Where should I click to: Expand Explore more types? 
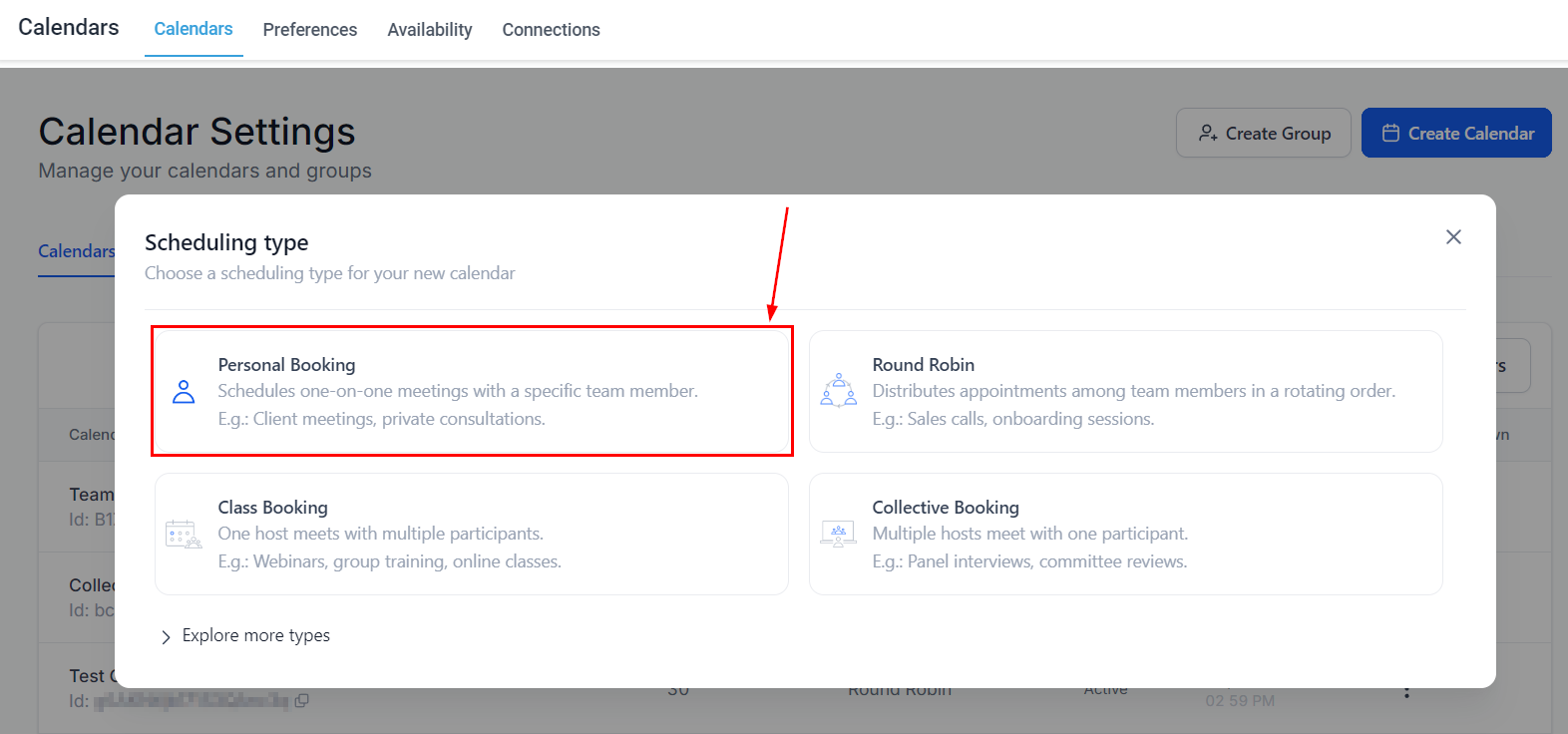255,636
